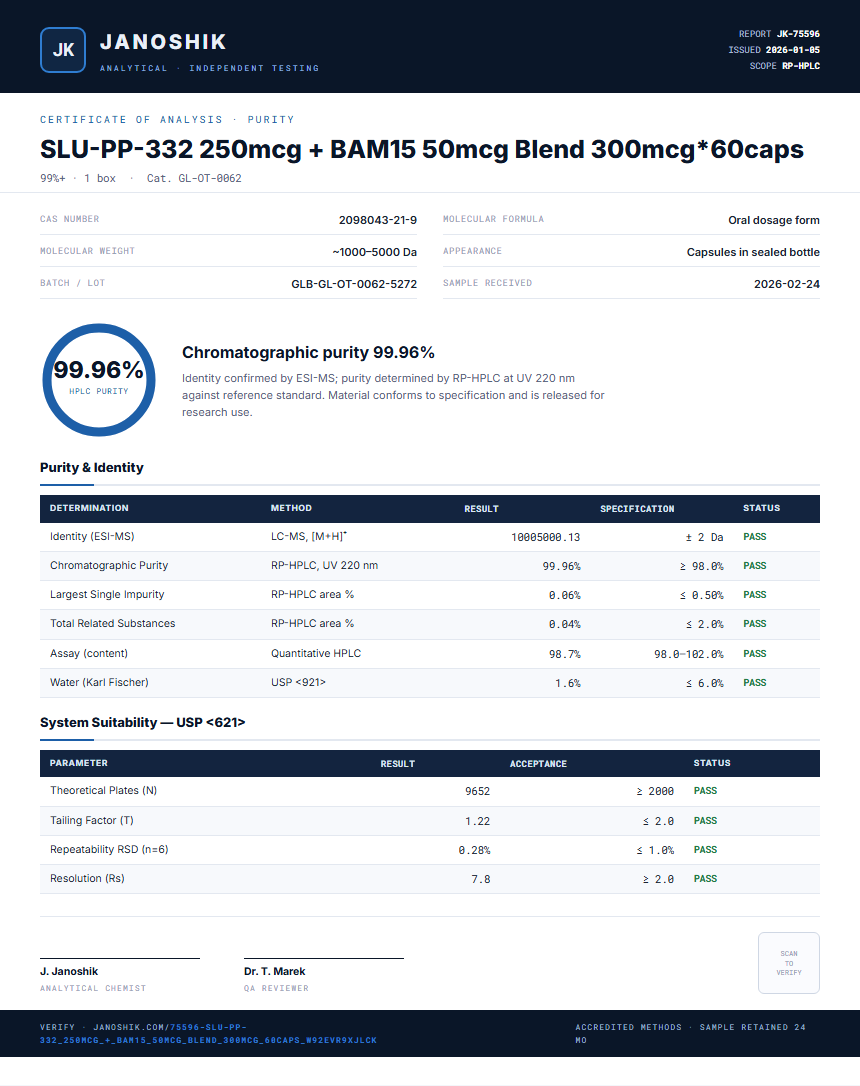Select the product title SLU-PP-332 blend
860x1086 pixels.
422,149
